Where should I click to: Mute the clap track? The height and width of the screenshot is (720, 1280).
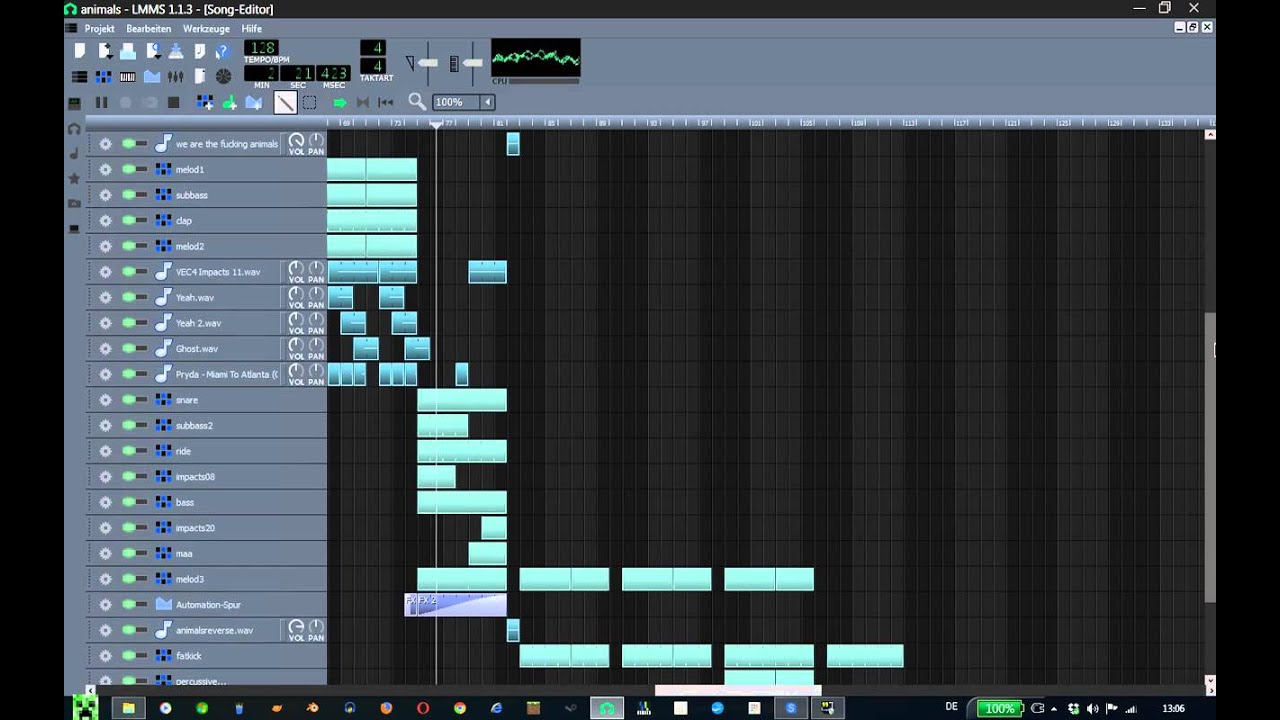pyautogui.click(x=128, y=220)
